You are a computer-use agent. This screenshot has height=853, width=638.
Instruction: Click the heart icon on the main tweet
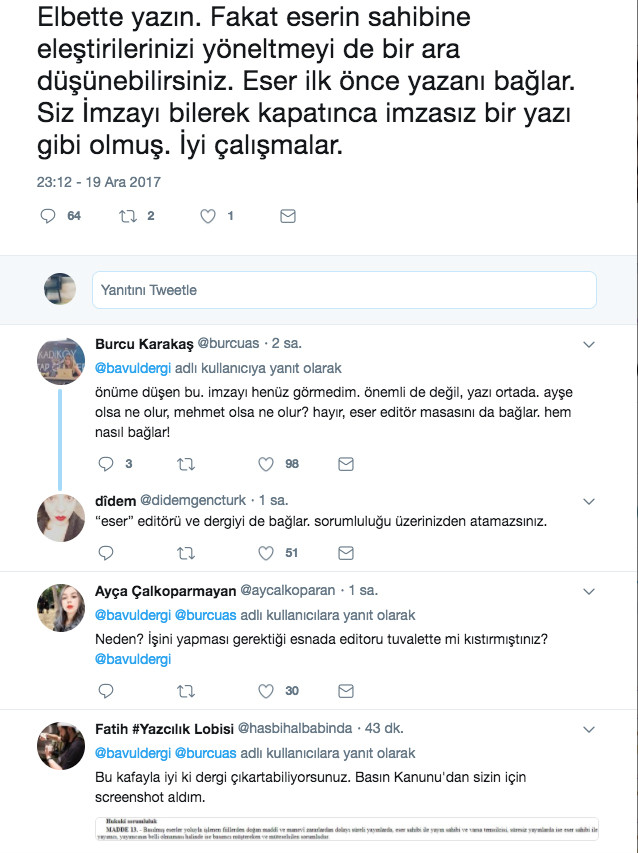206,214
